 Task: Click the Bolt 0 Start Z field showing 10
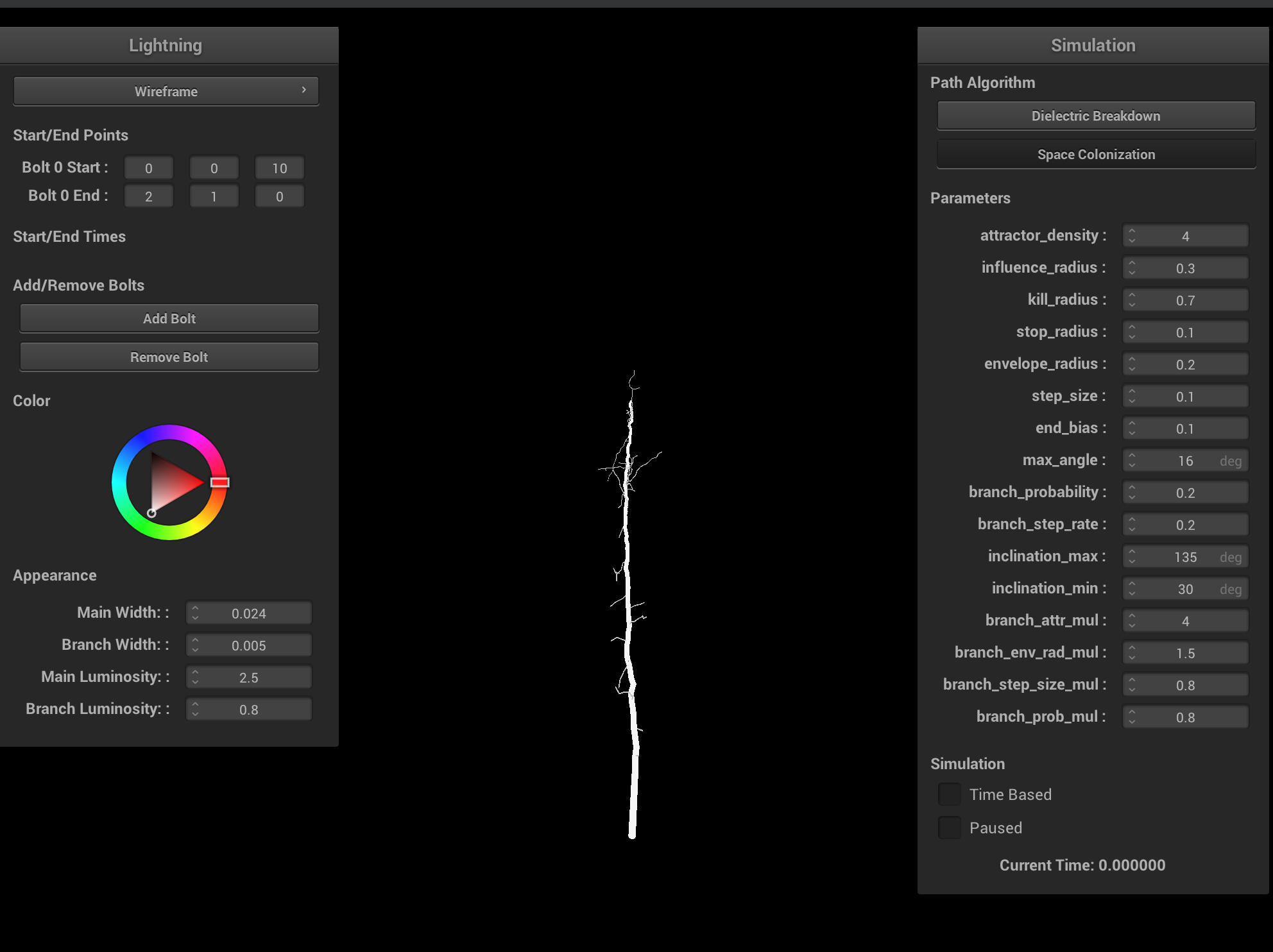point(279,168)
